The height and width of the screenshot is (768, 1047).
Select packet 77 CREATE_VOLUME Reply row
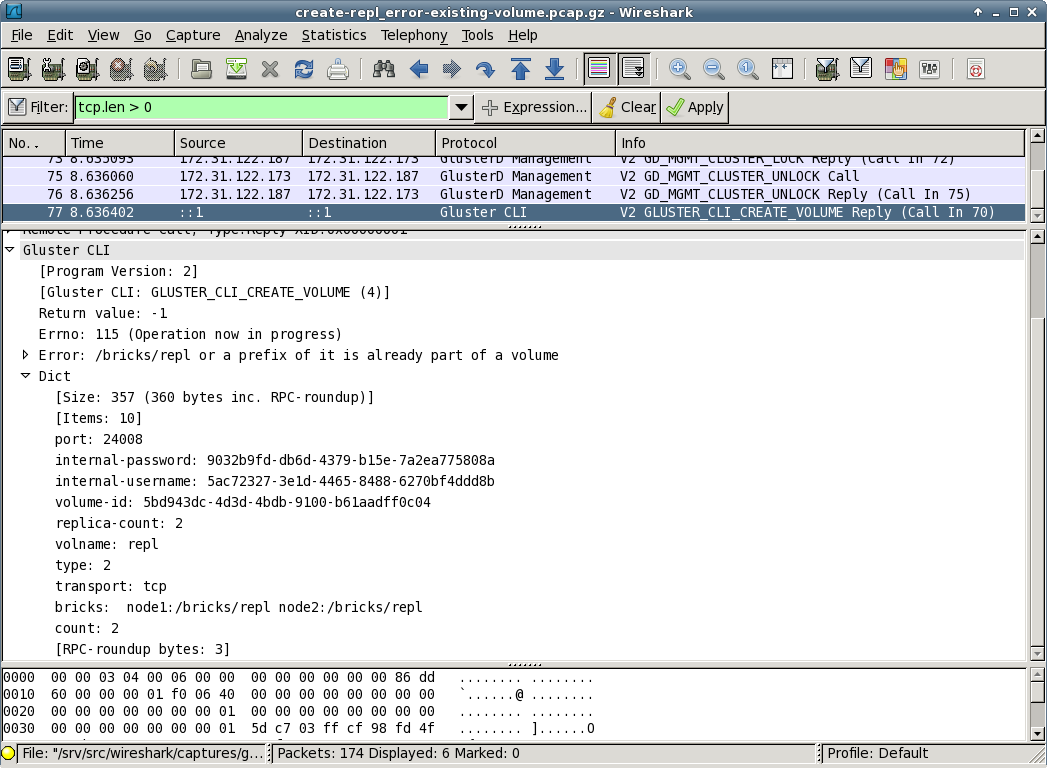coord(514,212)
